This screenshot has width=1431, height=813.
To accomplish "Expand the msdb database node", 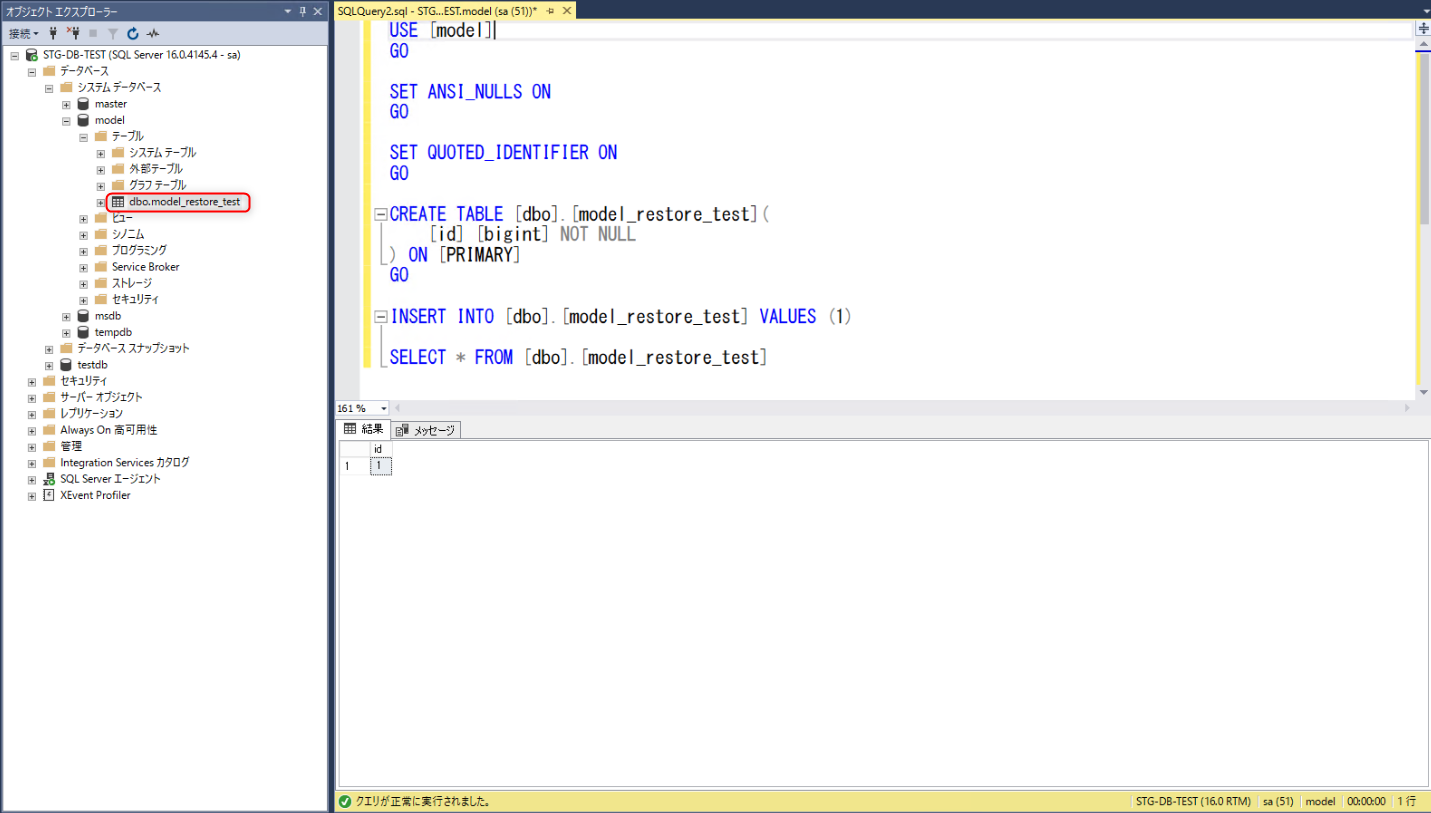I will coord(66,315).
